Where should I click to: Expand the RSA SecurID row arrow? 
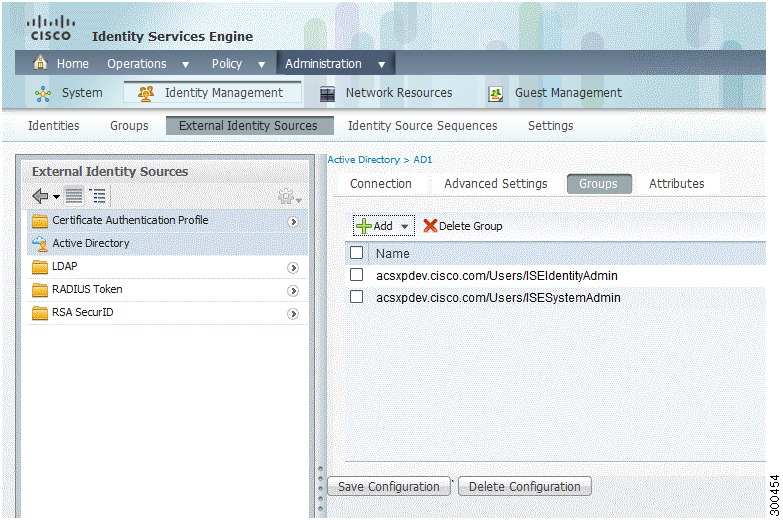[293, 314]
